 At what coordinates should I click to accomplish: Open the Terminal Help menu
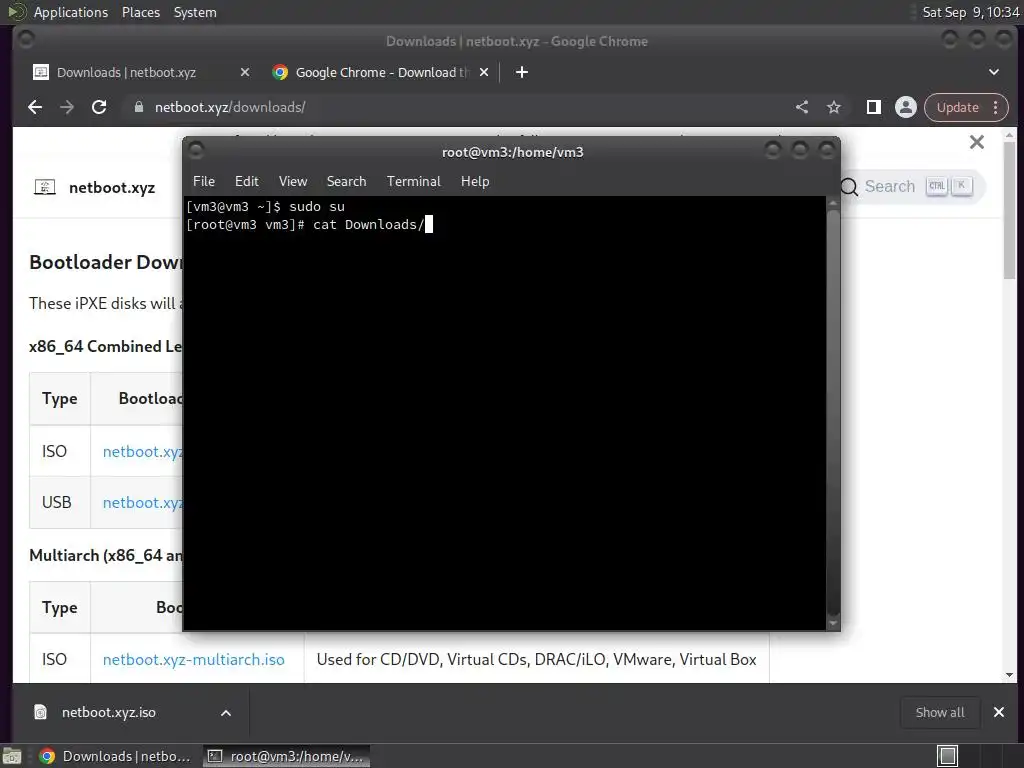pyautogui.click(x=475, y=182)
